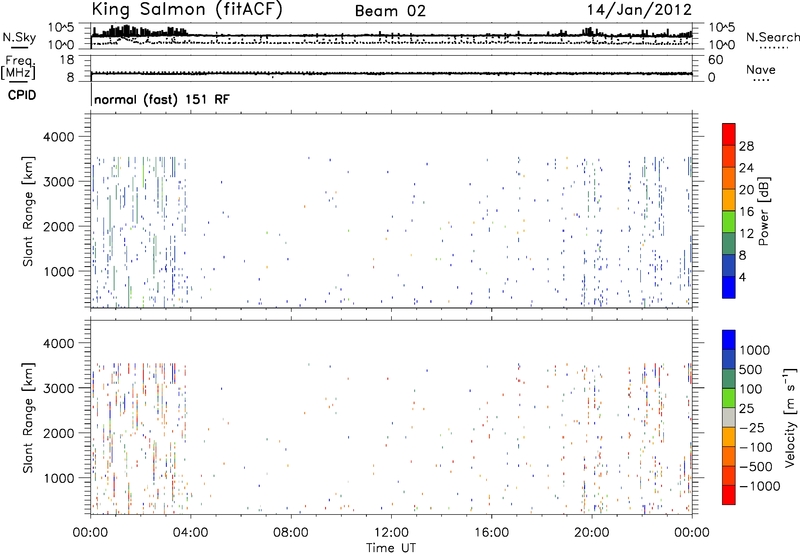The height and width of the screenshot is (554, 800).
Task: Click the date '14/Jan/2012'
Action: tap(639, 10)
